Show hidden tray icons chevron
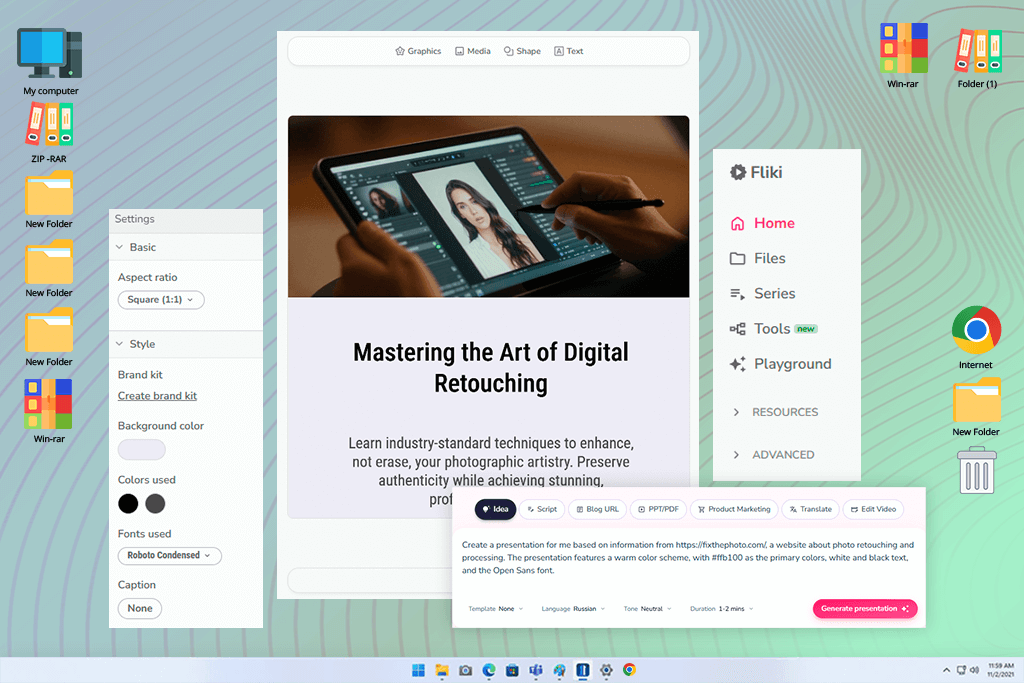 [x=946, y=670]
